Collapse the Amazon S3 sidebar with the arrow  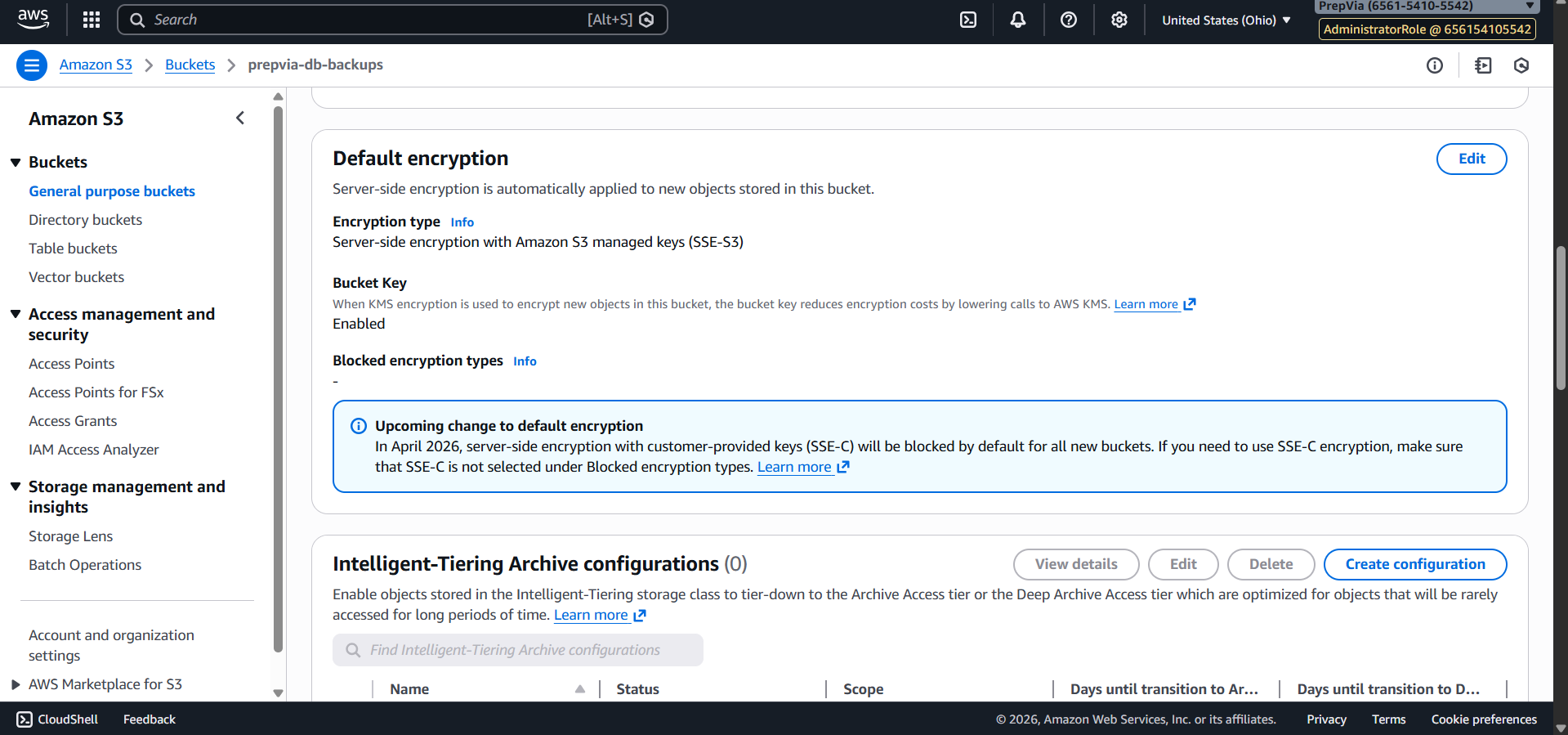click(x=240, y=119)
